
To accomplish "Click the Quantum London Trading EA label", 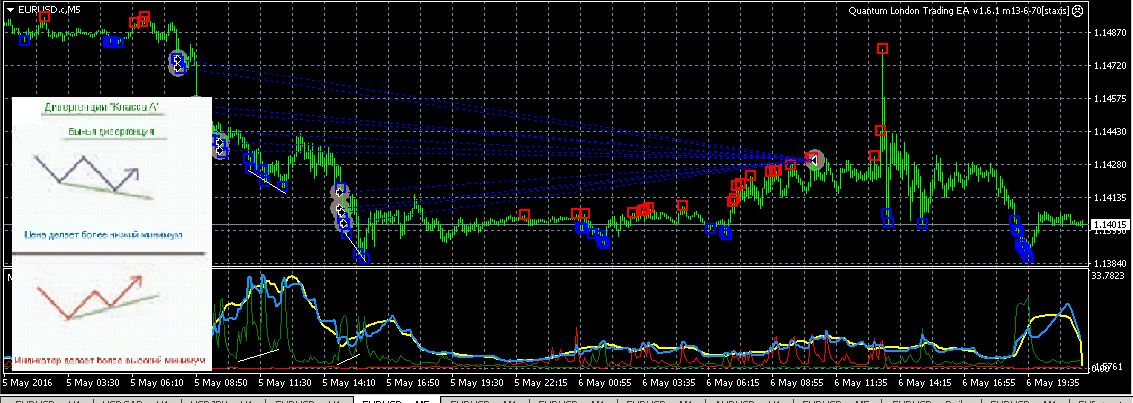I will click(957, 12).
